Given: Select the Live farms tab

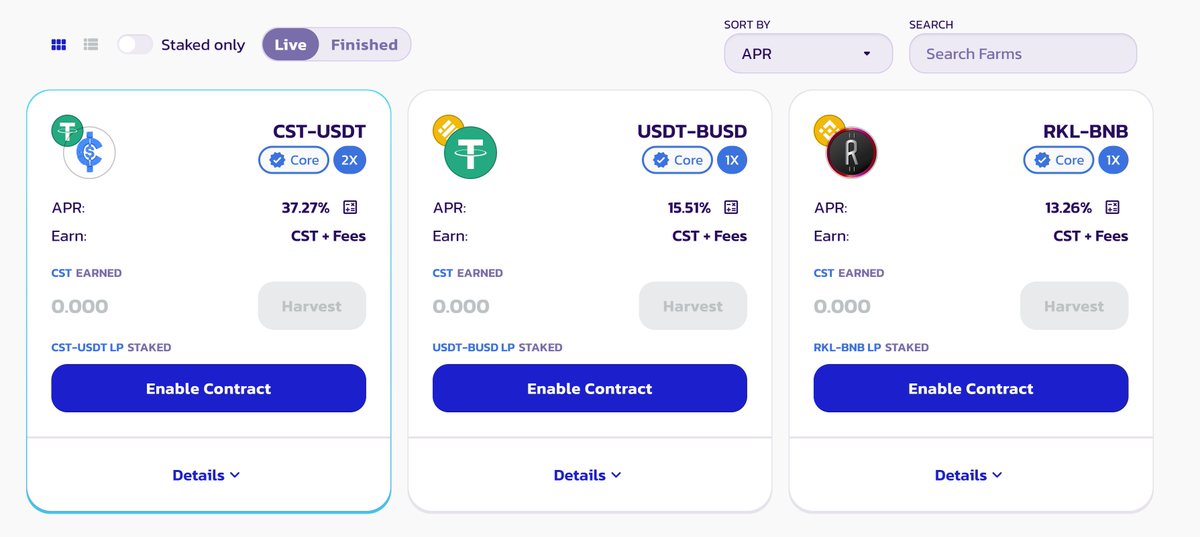Looking at the screenshot, I should tap(291, 45).
